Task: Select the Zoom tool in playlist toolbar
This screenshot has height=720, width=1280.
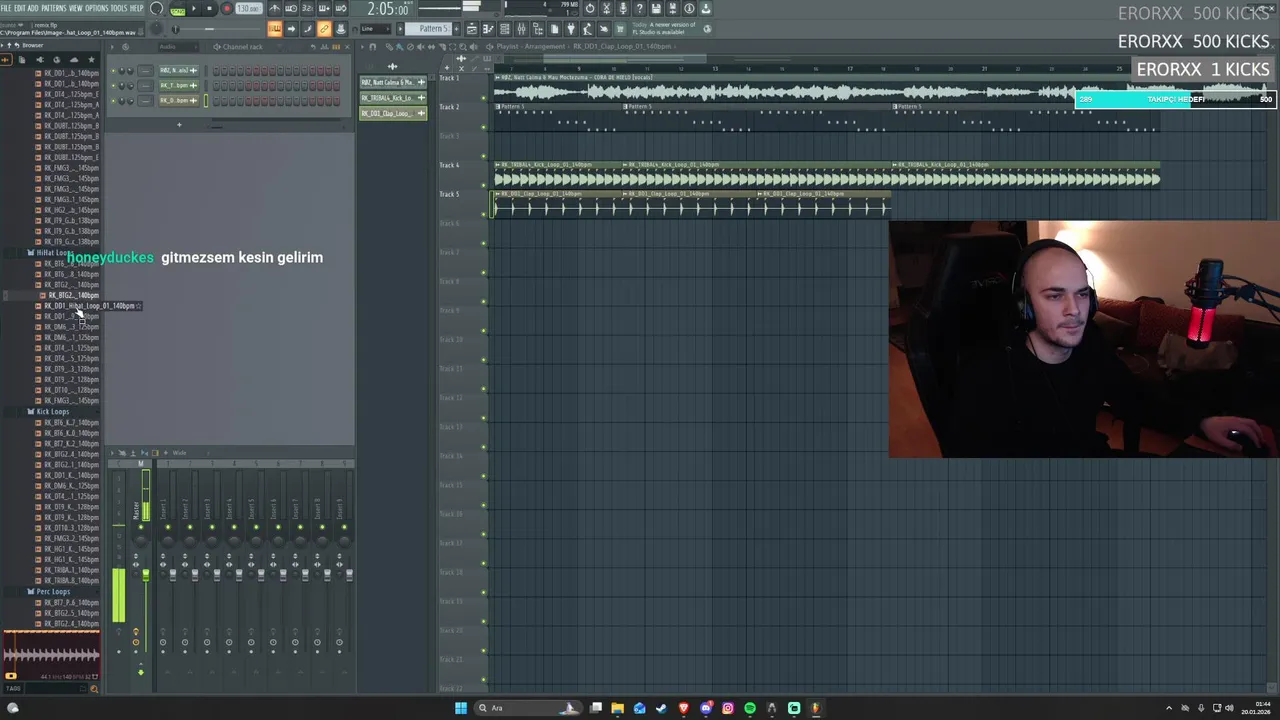Action: (463, 47)
